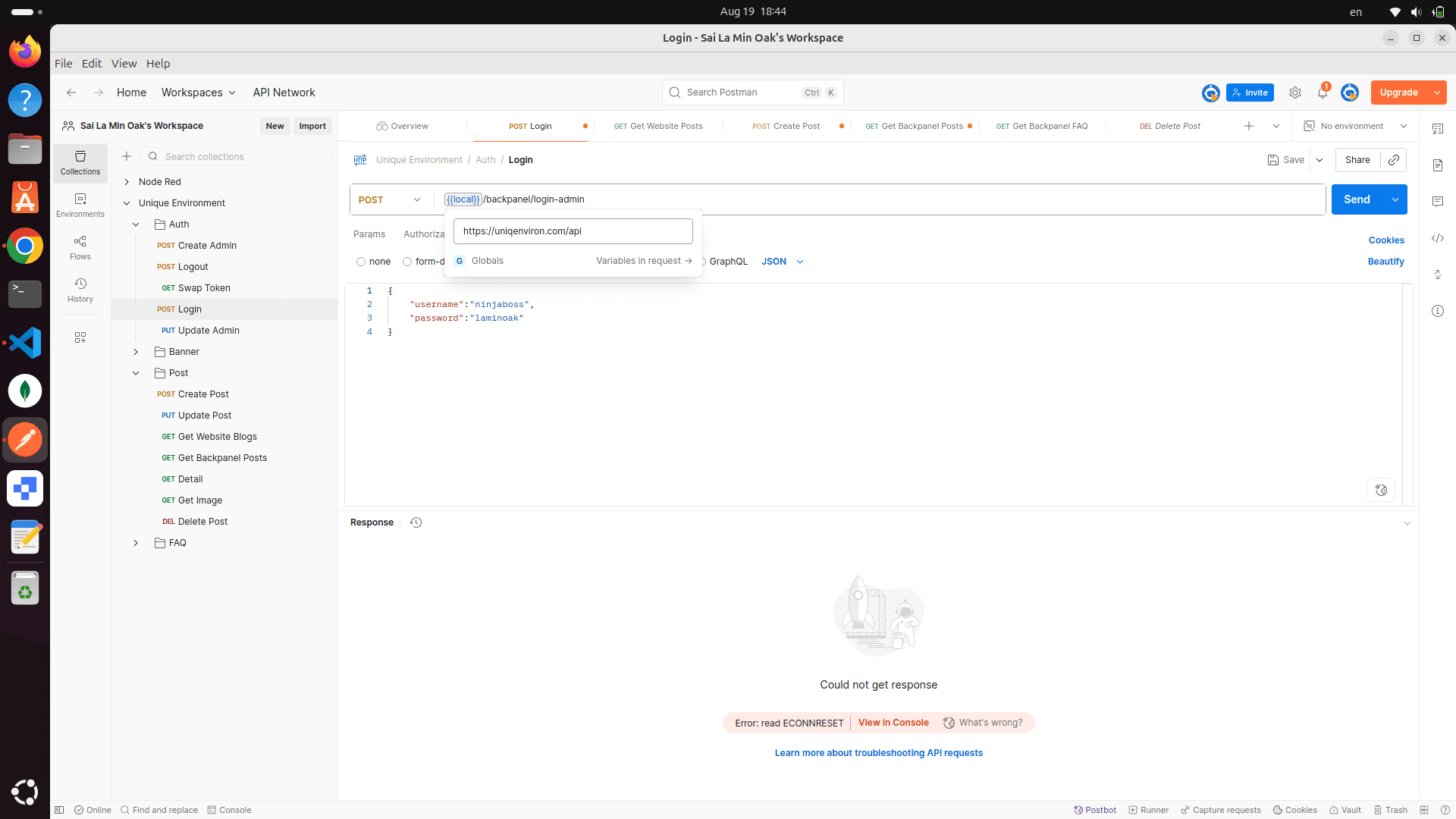The width and height of the screenshot is (1456, 819).
Task: Click the Invite button
Action: pos(1250,93)
